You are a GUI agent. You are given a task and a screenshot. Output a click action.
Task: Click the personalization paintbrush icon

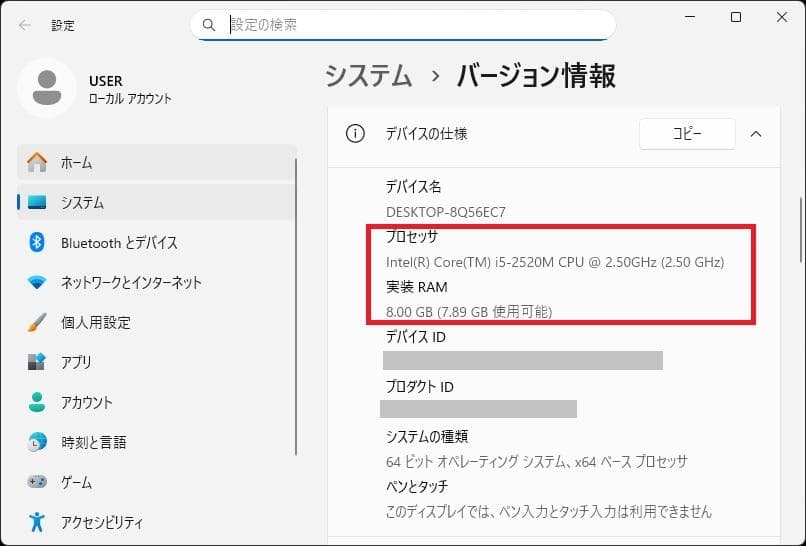(x=37, y=322)
